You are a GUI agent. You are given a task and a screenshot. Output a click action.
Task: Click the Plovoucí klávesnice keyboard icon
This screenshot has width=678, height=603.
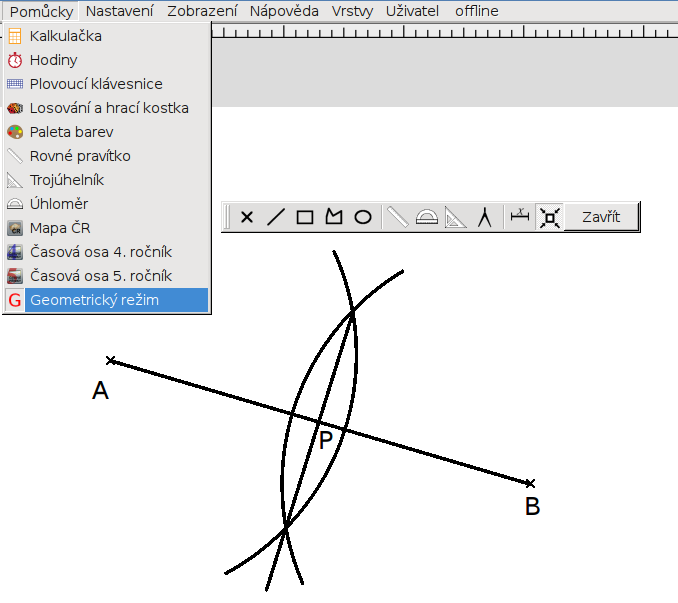tap(15, 84)
